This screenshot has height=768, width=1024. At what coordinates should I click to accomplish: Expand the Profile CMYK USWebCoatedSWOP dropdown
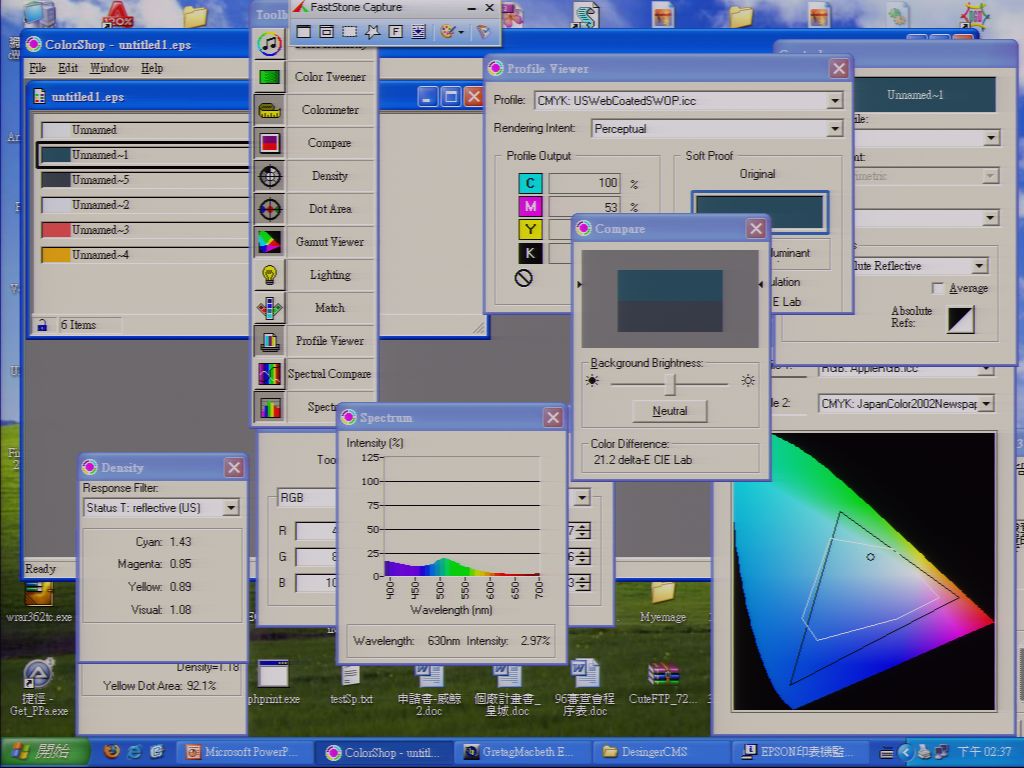click(834, 101)
